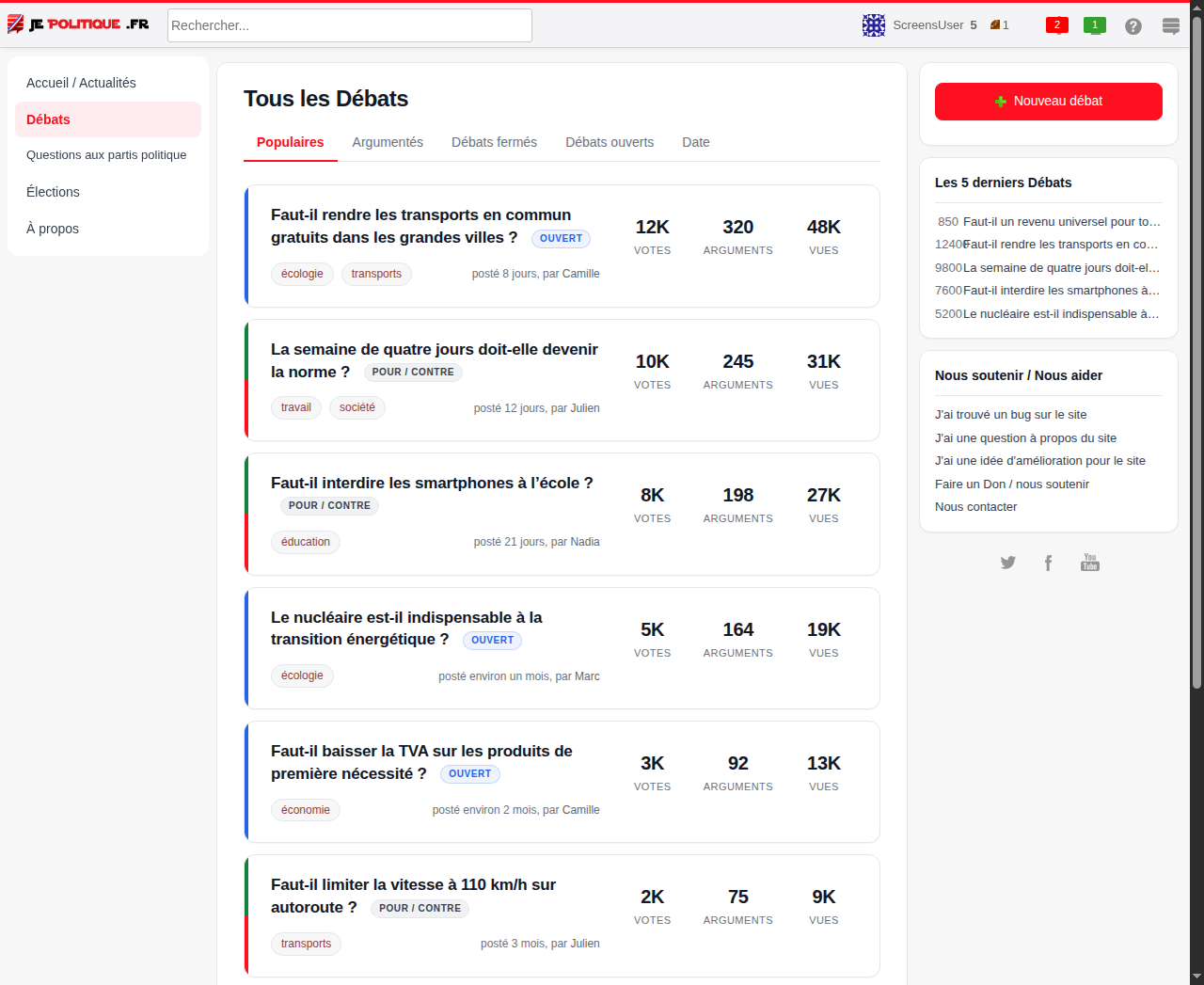This screenshot has width=1204, height=985.
Task: Click the ScreensUser avatar icon
Action: [x=874, y=25]
